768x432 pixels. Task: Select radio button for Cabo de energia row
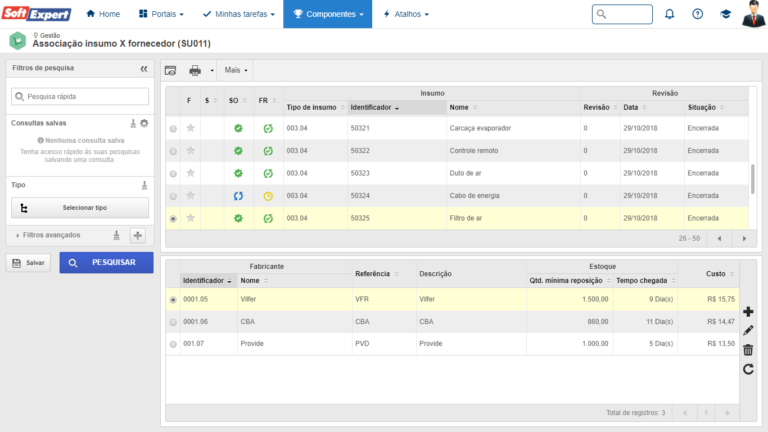174,195
